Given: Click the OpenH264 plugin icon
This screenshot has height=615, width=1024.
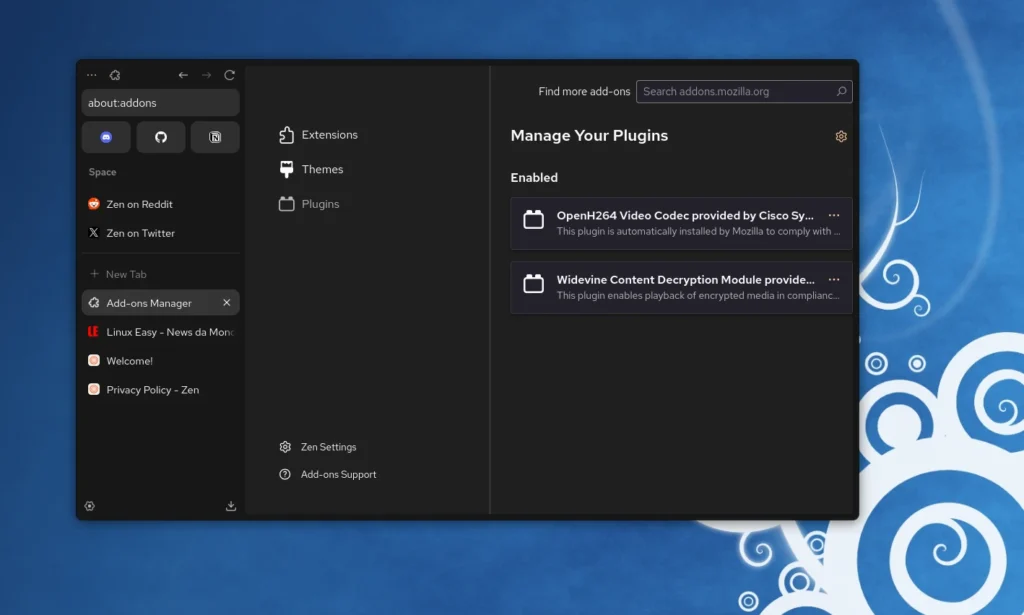Looking at the screenshot, I should pyautogui.click(x=534, y=219).
